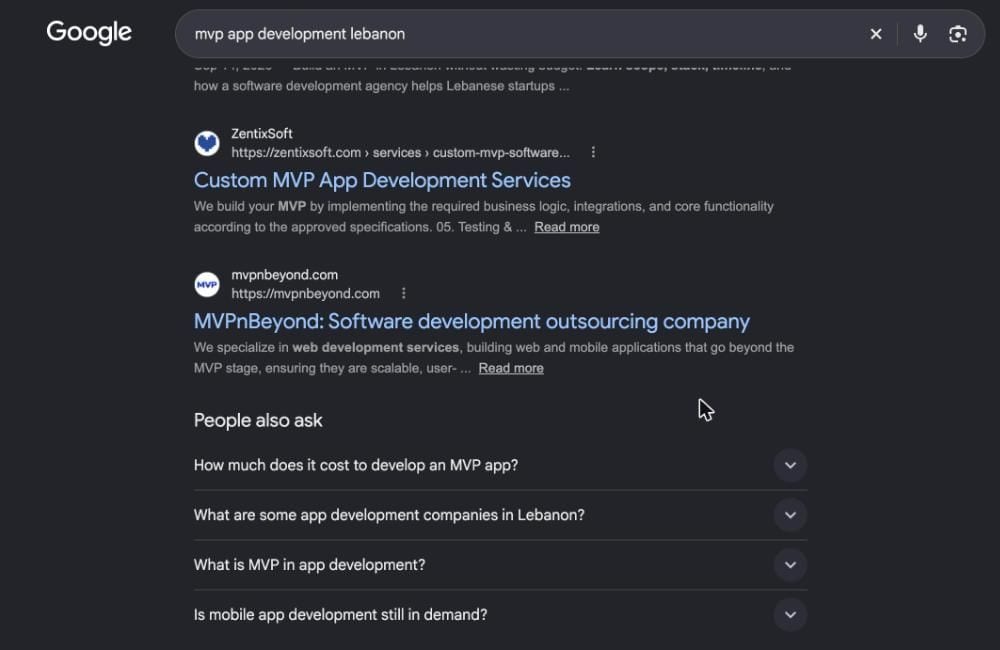Open more options for ZentixSoft result

tap(593, 152)
